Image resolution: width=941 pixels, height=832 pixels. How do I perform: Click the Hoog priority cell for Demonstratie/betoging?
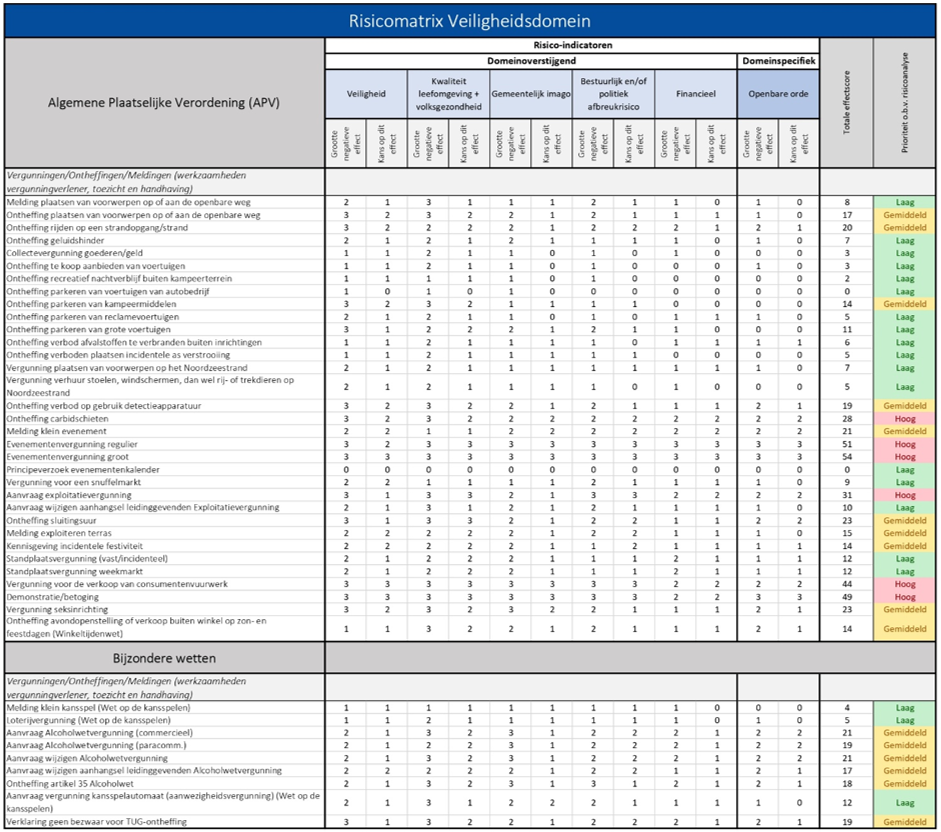coord(905,596)
